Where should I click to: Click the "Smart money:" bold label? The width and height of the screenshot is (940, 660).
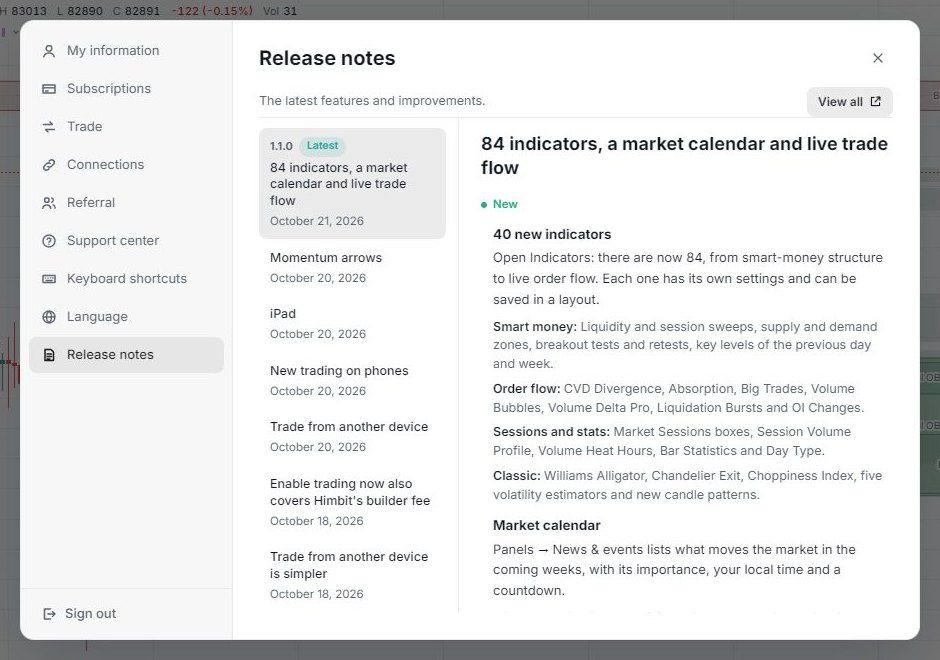coord(535,327)
